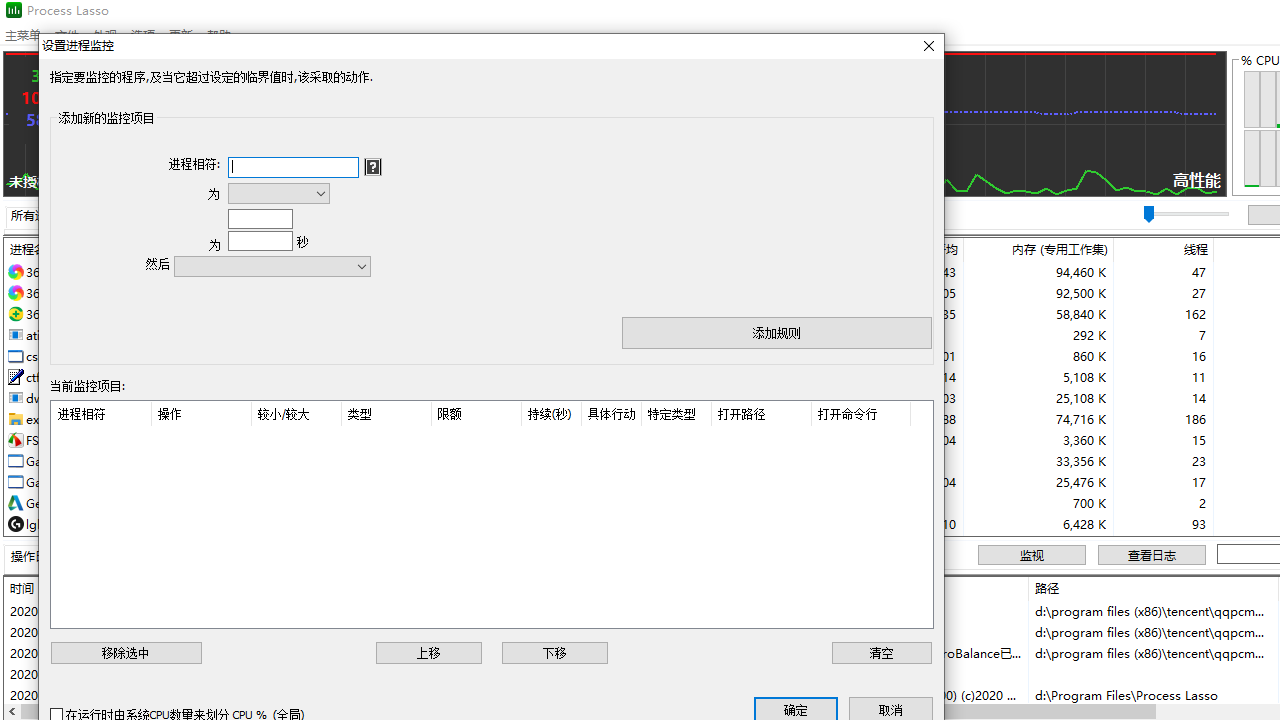This screenshot has width=1280, height=720.
Task: Click the 360 browser colorful icon in process list
Action: (16, 272)
